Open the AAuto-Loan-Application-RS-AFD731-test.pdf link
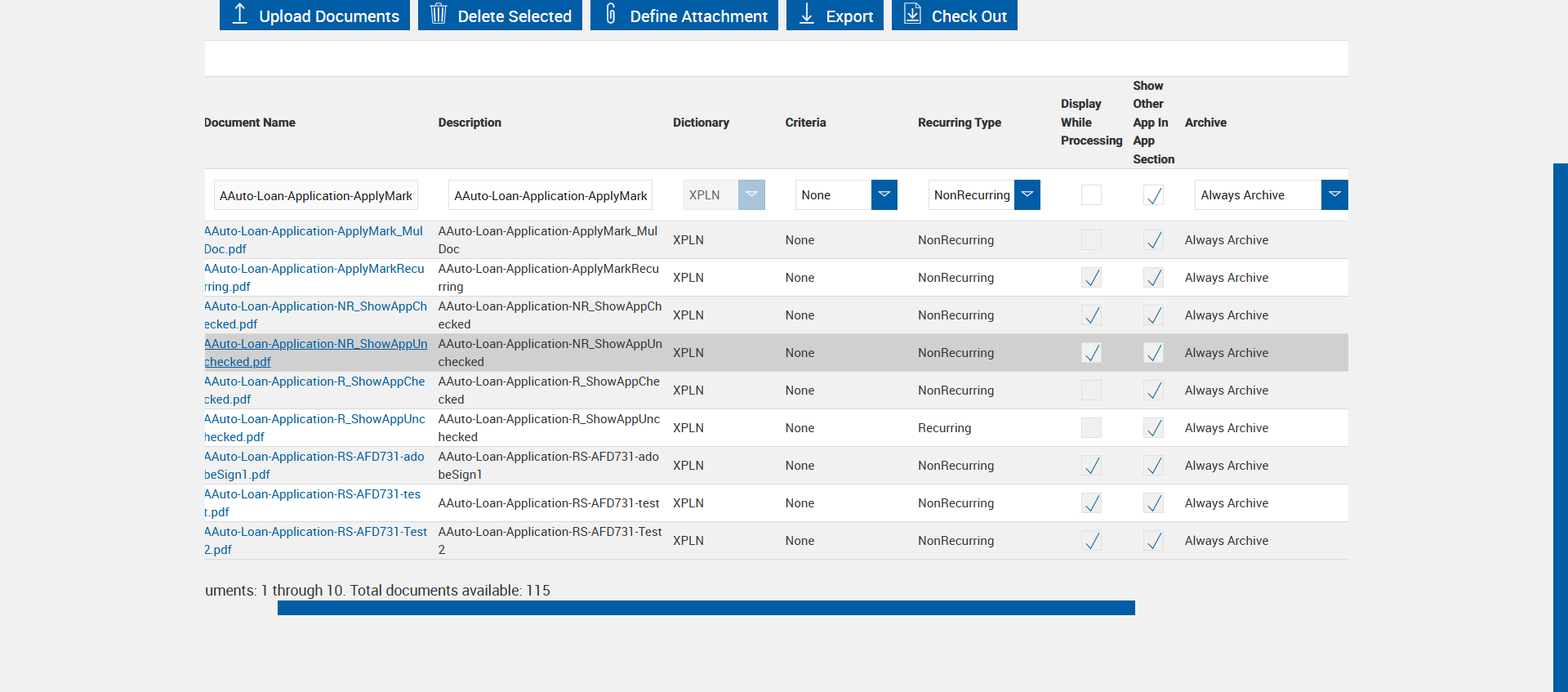This screenshot has width=1568, height=692. (313, 503)
